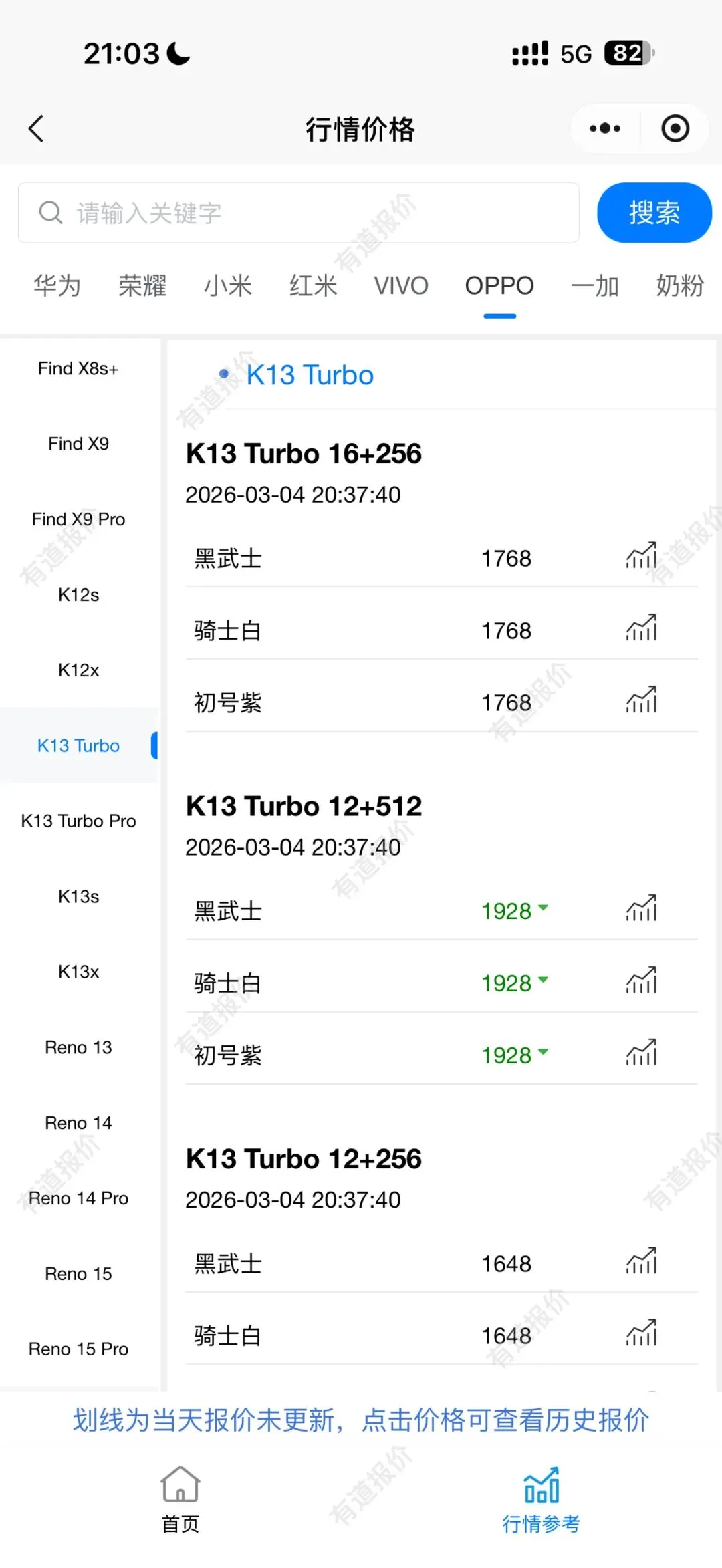The width and height of the screenshot is (722, 1568).
Task: Open the mini program three-dots menu
Action: [x=605, y=128]
